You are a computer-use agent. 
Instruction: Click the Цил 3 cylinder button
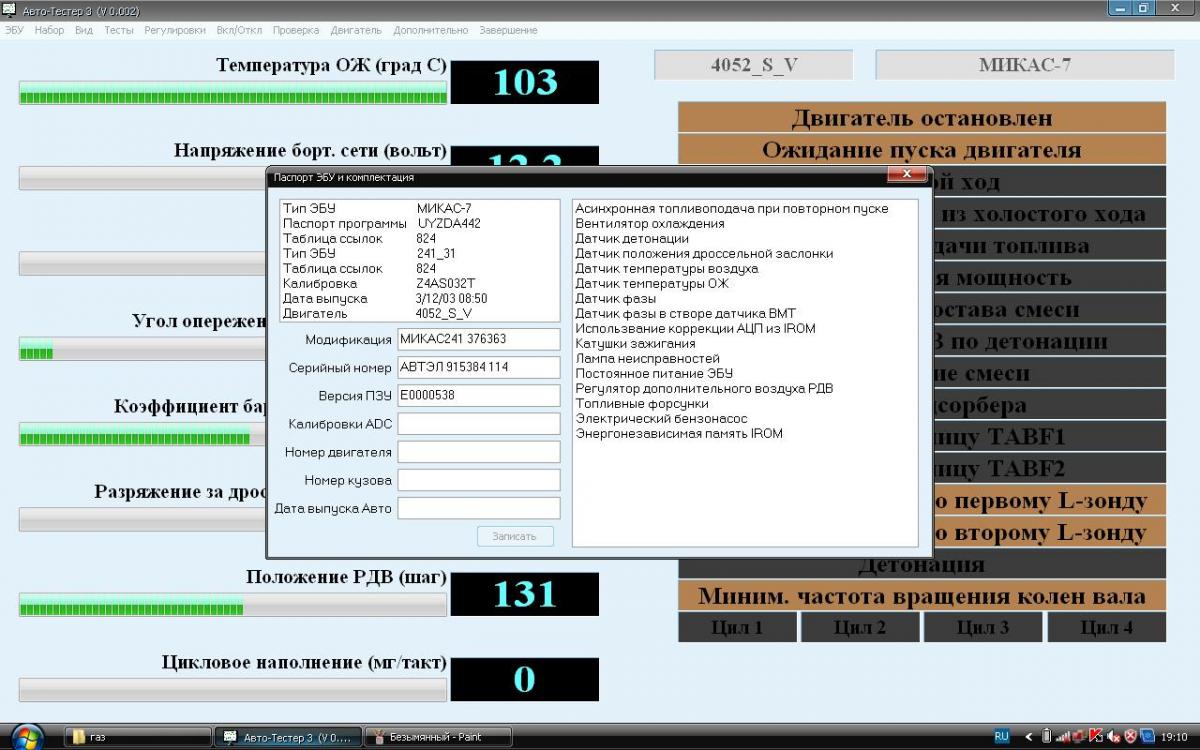pyautogui.click(x=982, y=627)
